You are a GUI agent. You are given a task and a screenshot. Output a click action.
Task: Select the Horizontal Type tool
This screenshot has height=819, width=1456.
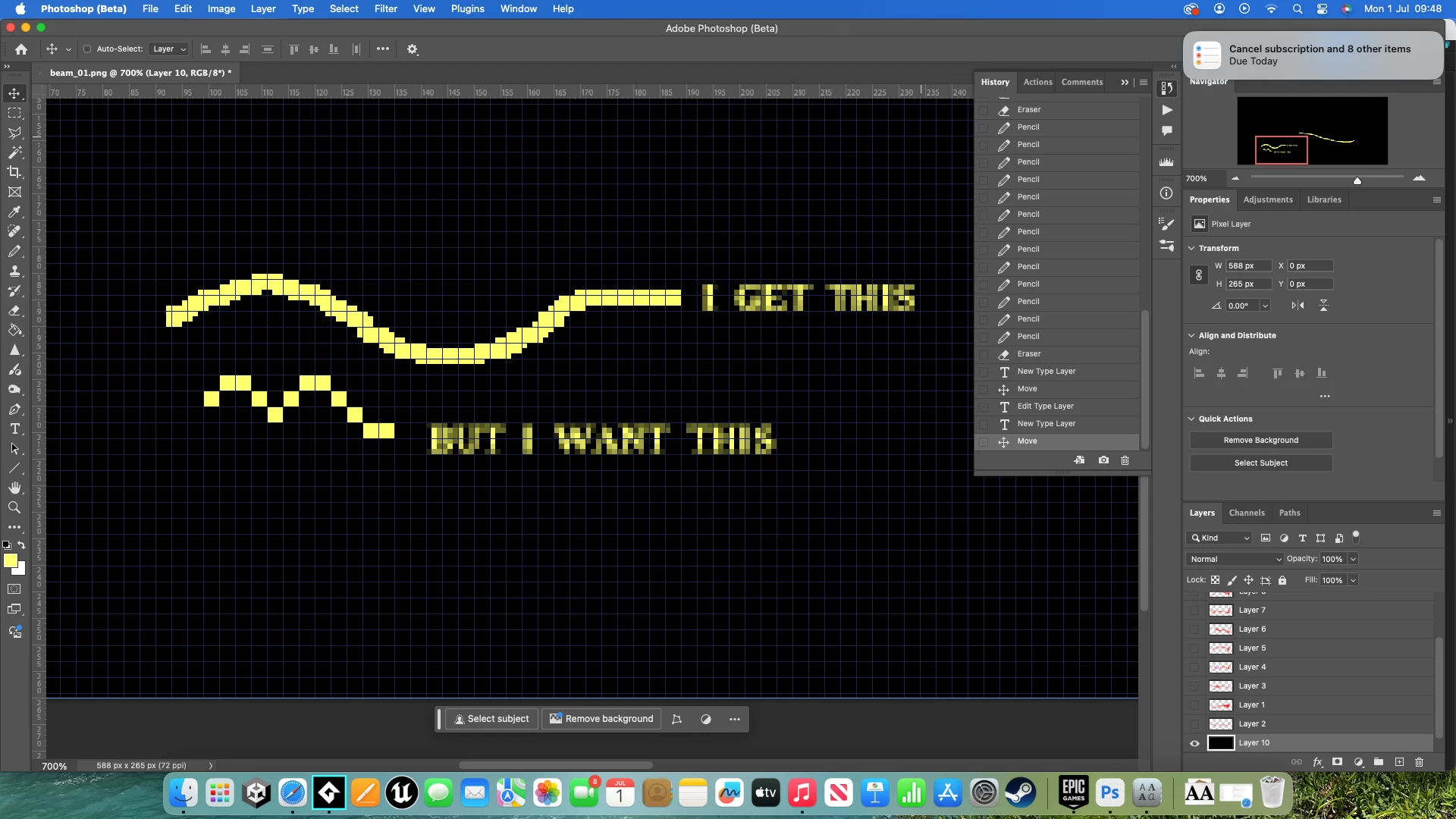pyautogui.click(x=14, y=429)
